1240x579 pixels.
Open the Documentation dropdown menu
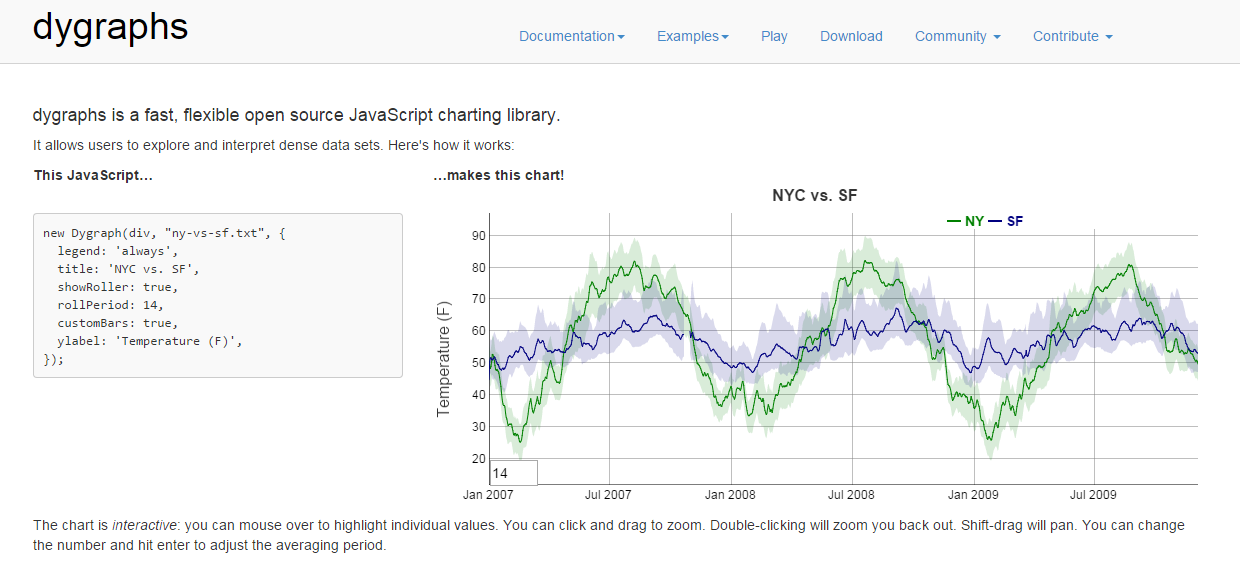(x=571, y=36)
